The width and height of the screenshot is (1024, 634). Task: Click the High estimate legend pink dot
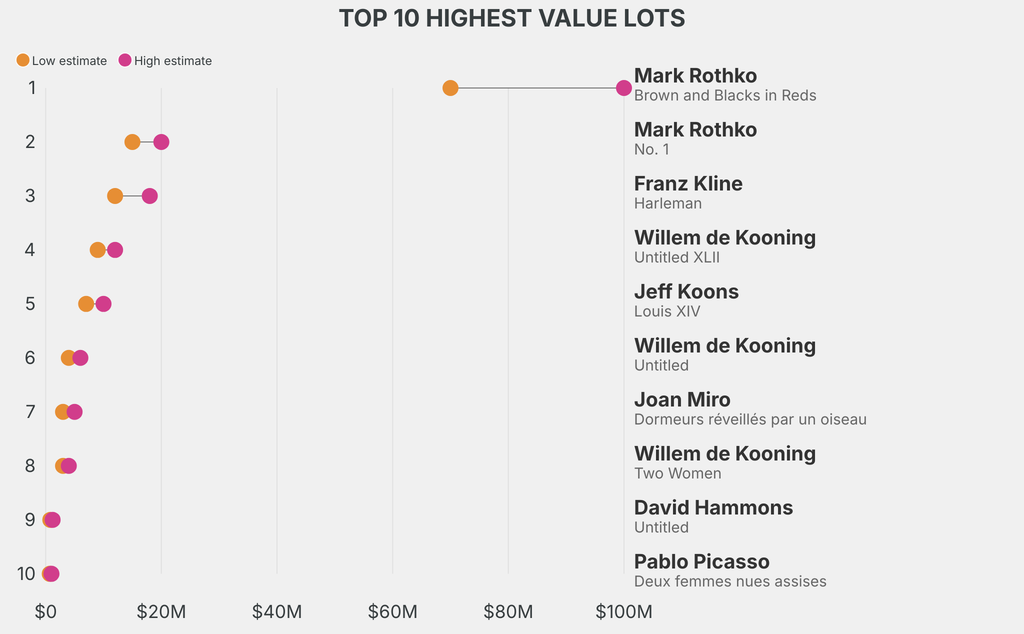click(x=125, y=61)
